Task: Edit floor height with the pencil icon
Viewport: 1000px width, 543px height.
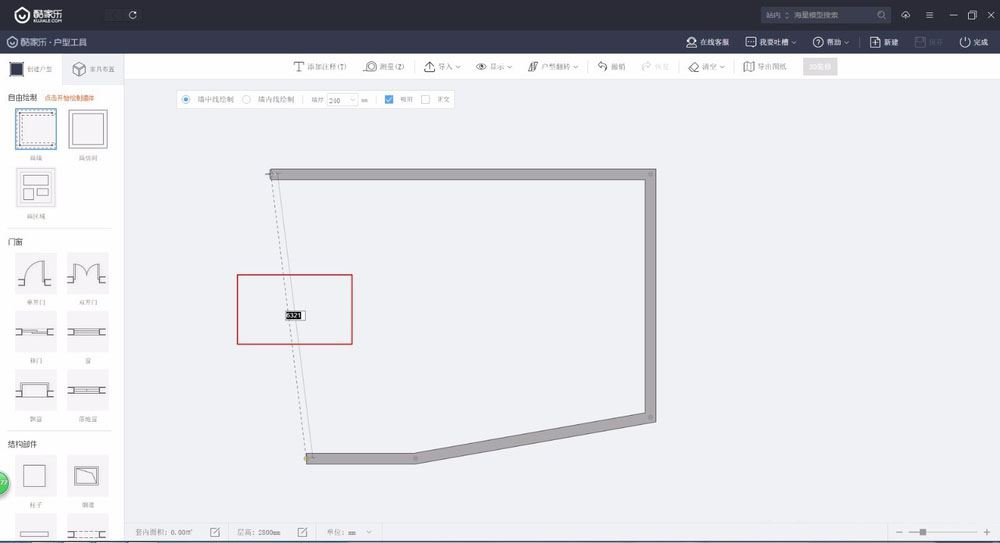Action: pos(302,532)
